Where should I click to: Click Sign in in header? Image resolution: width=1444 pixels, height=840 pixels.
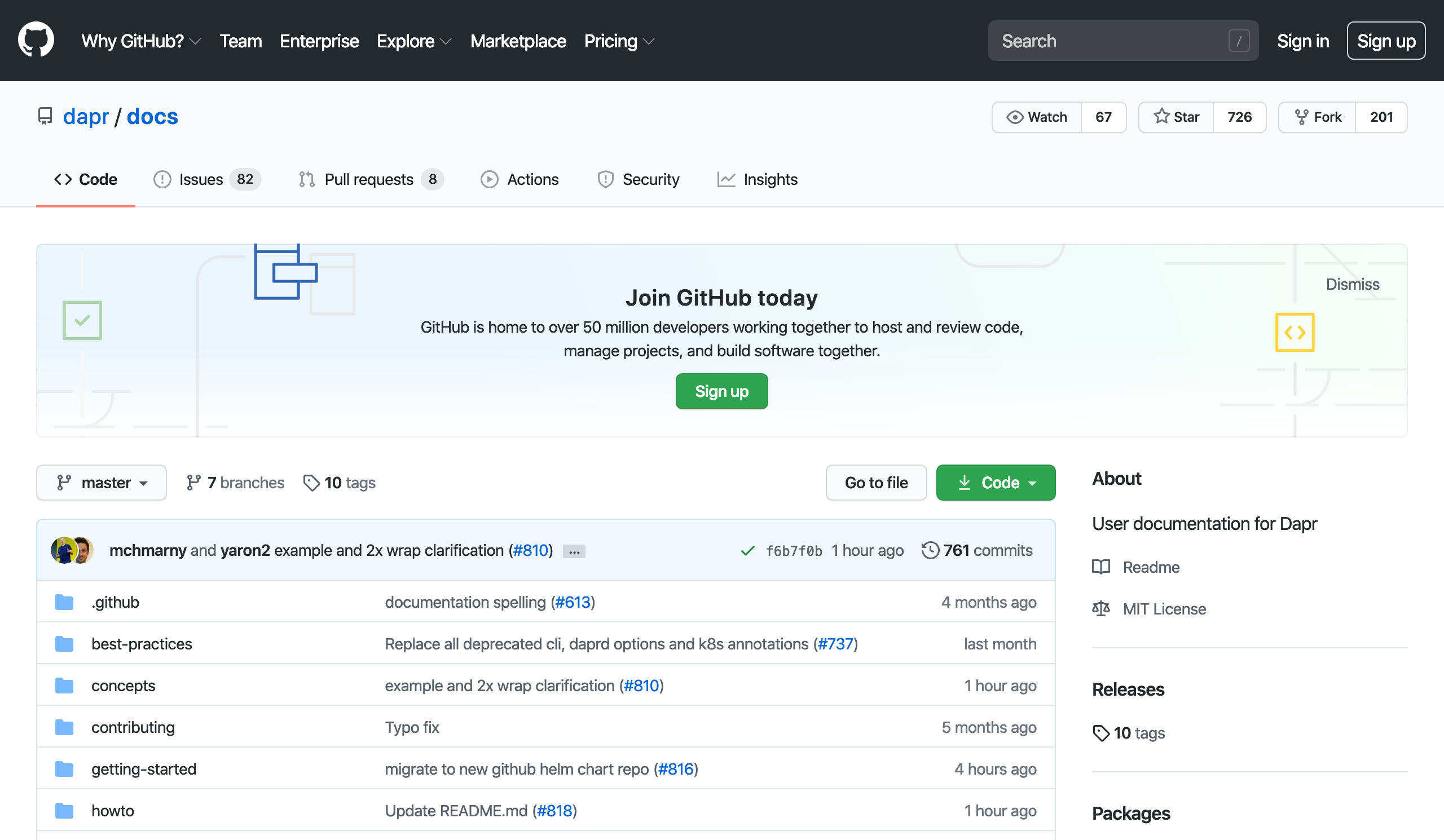(x=1303, y=41)
